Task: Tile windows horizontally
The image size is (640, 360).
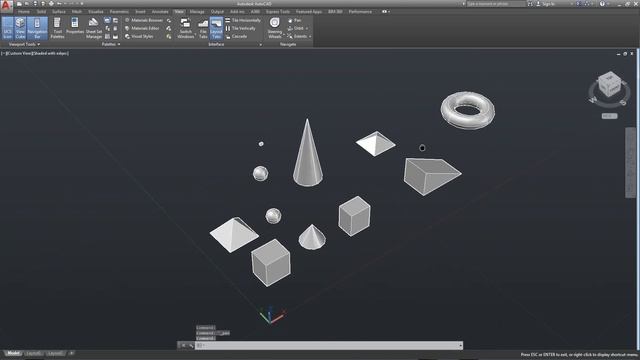Action: tap(243, 20)
